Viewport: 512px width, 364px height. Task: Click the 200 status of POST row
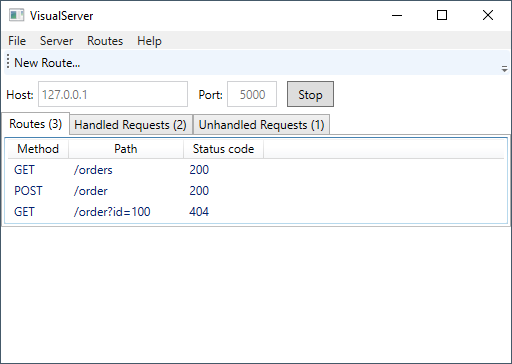pyautogui.click(x=199, y=191)
